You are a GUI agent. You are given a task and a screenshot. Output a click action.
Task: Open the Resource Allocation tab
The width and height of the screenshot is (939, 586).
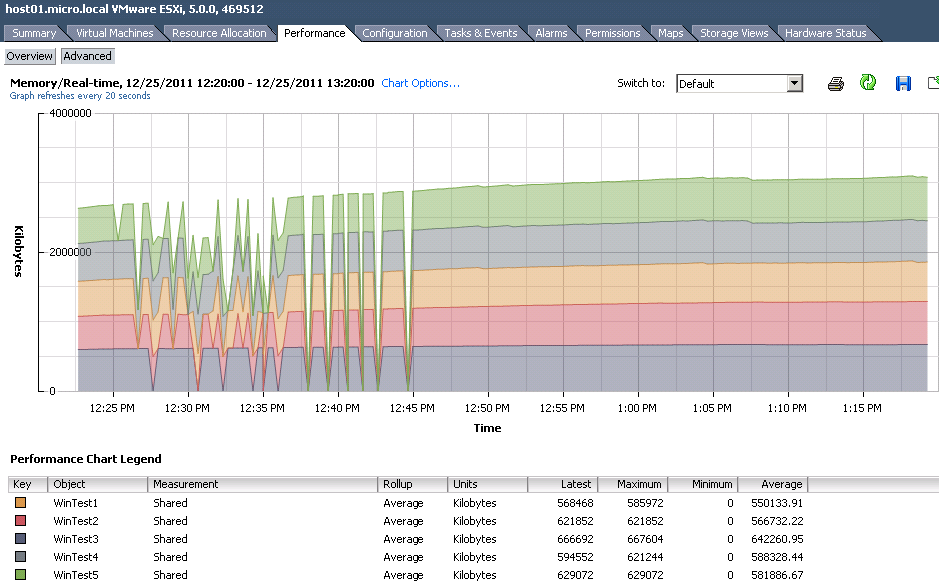click(x=219, y=34)
